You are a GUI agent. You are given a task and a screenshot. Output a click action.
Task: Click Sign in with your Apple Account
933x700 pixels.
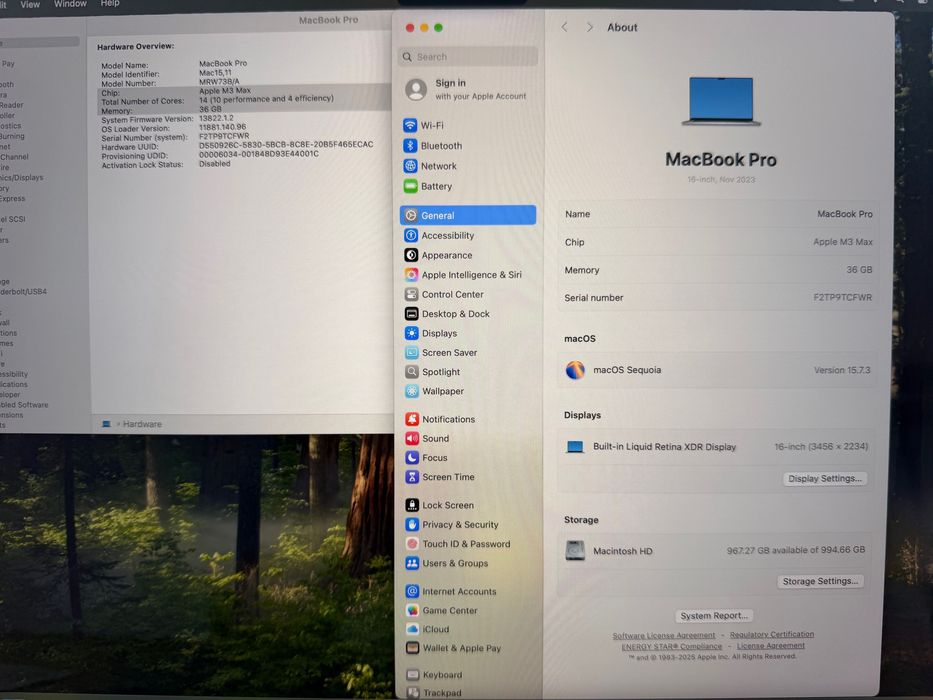coord(466,89)
